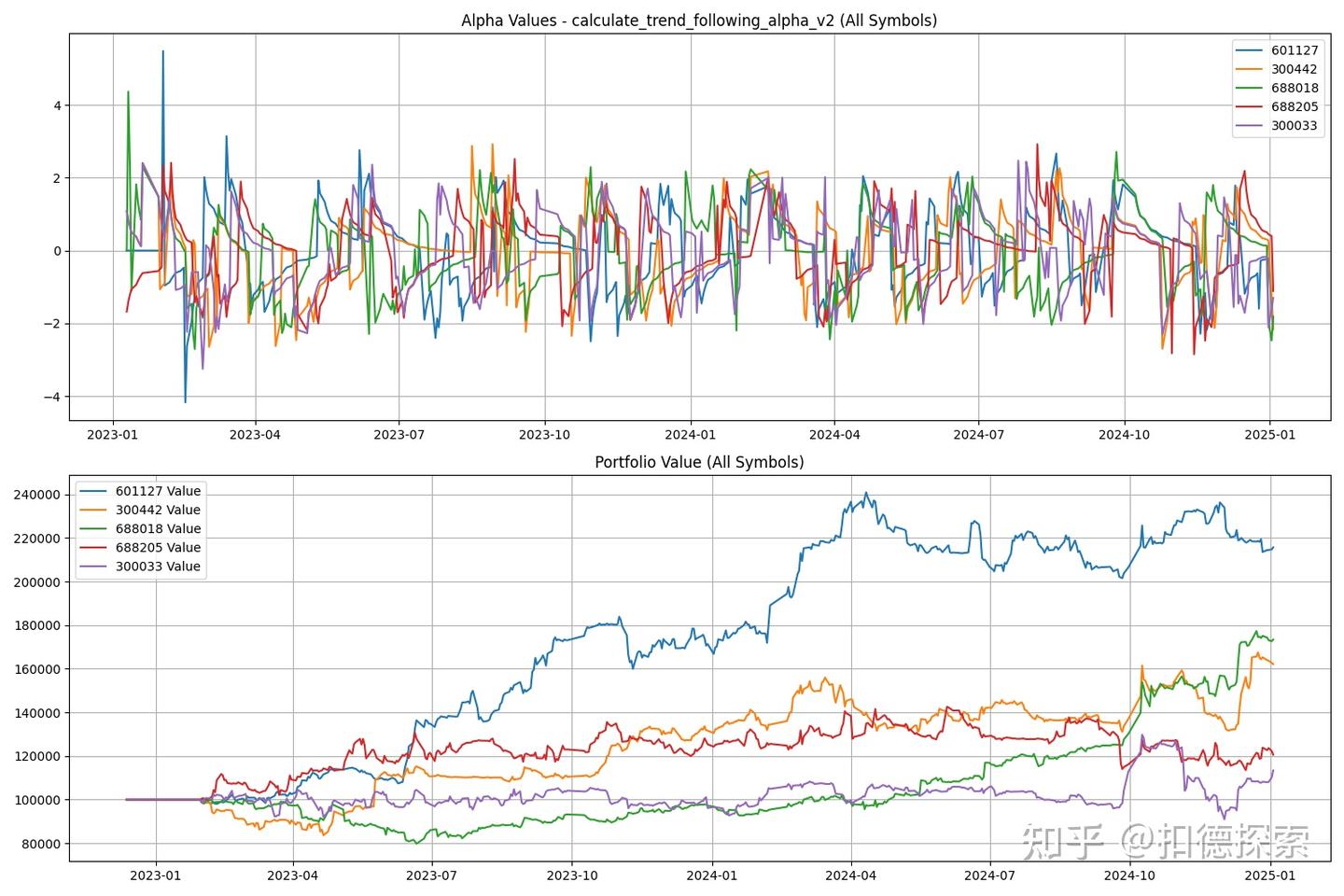Click "2024-07" x-axis label under Alpha Values chart

coord(979,434)
